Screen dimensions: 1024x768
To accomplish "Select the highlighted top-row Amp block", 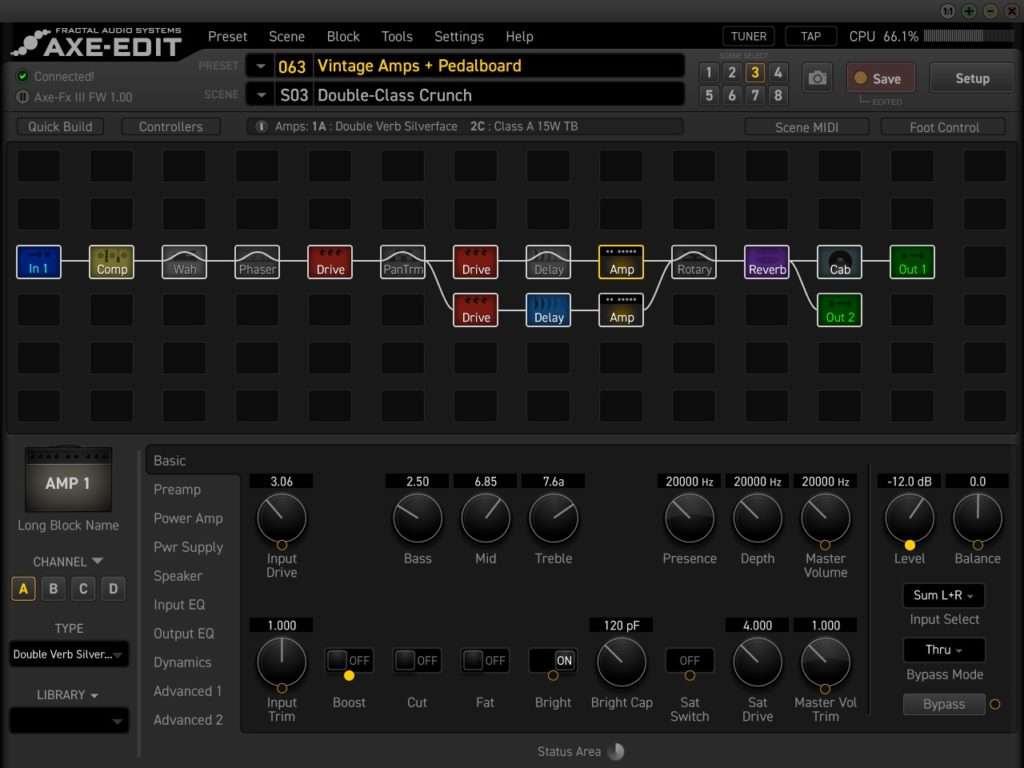I will click(x=621, y=262).
